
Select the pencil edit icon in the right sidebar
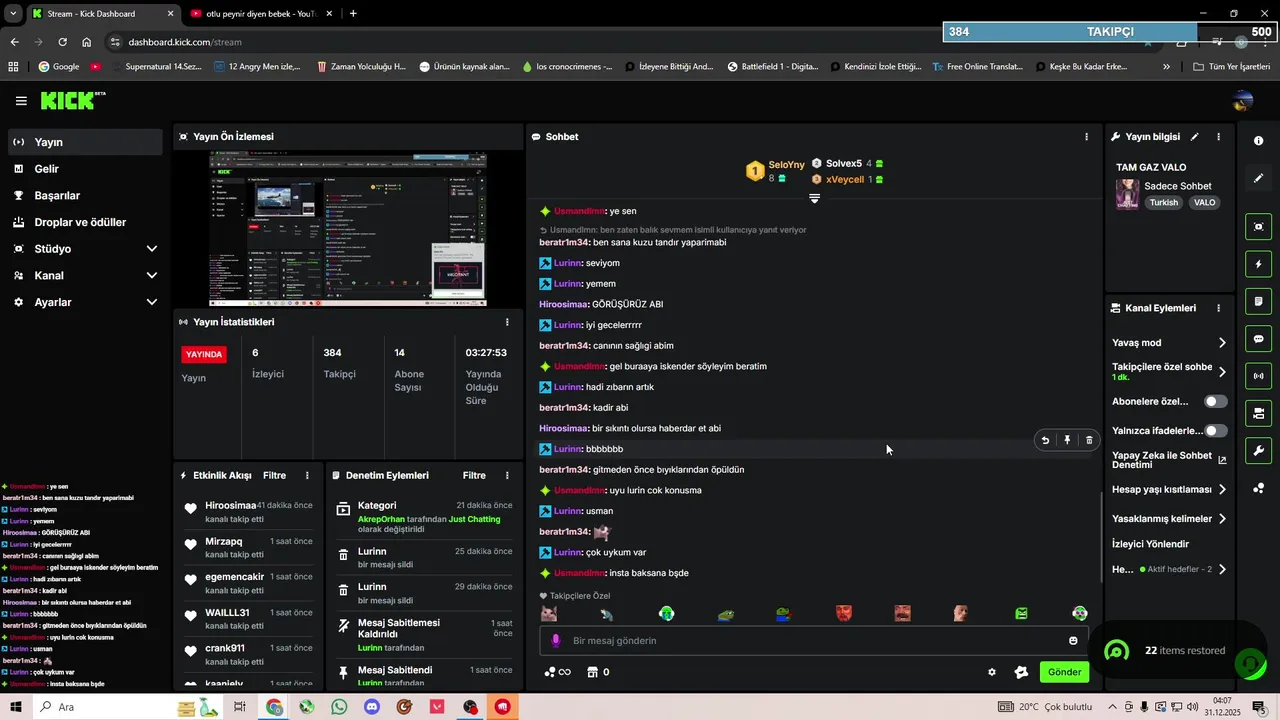tap(1259, 178)
